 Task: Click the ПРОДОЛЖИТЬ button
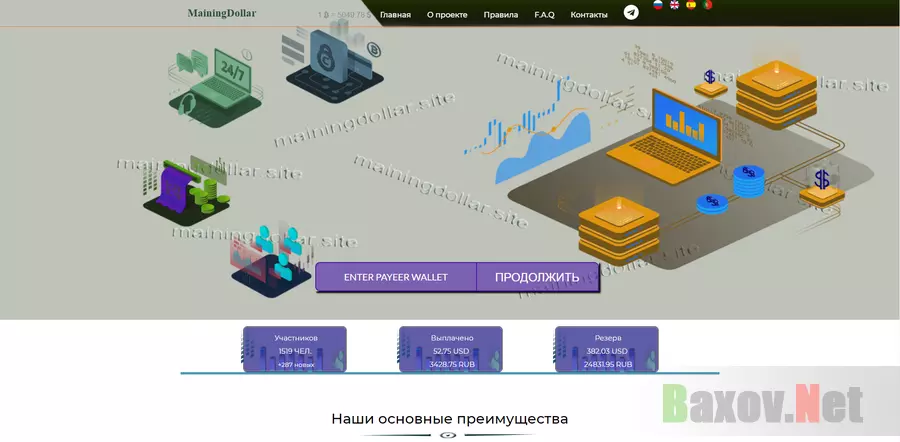537,277
